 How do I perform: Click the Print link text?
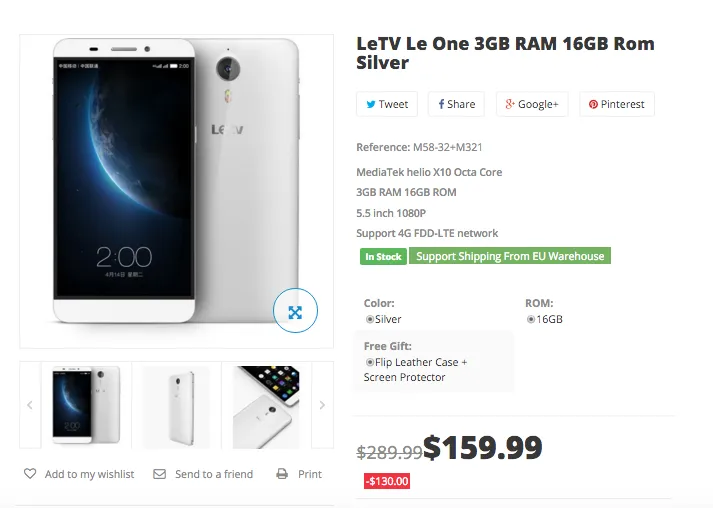[x=310, y=474]
